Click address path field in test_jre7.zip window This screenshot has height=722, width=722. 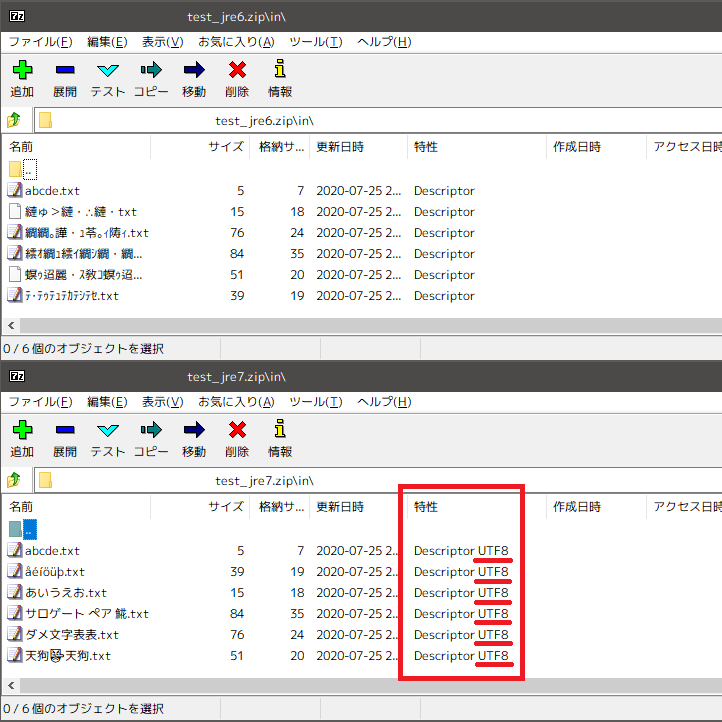pos(378,480)
